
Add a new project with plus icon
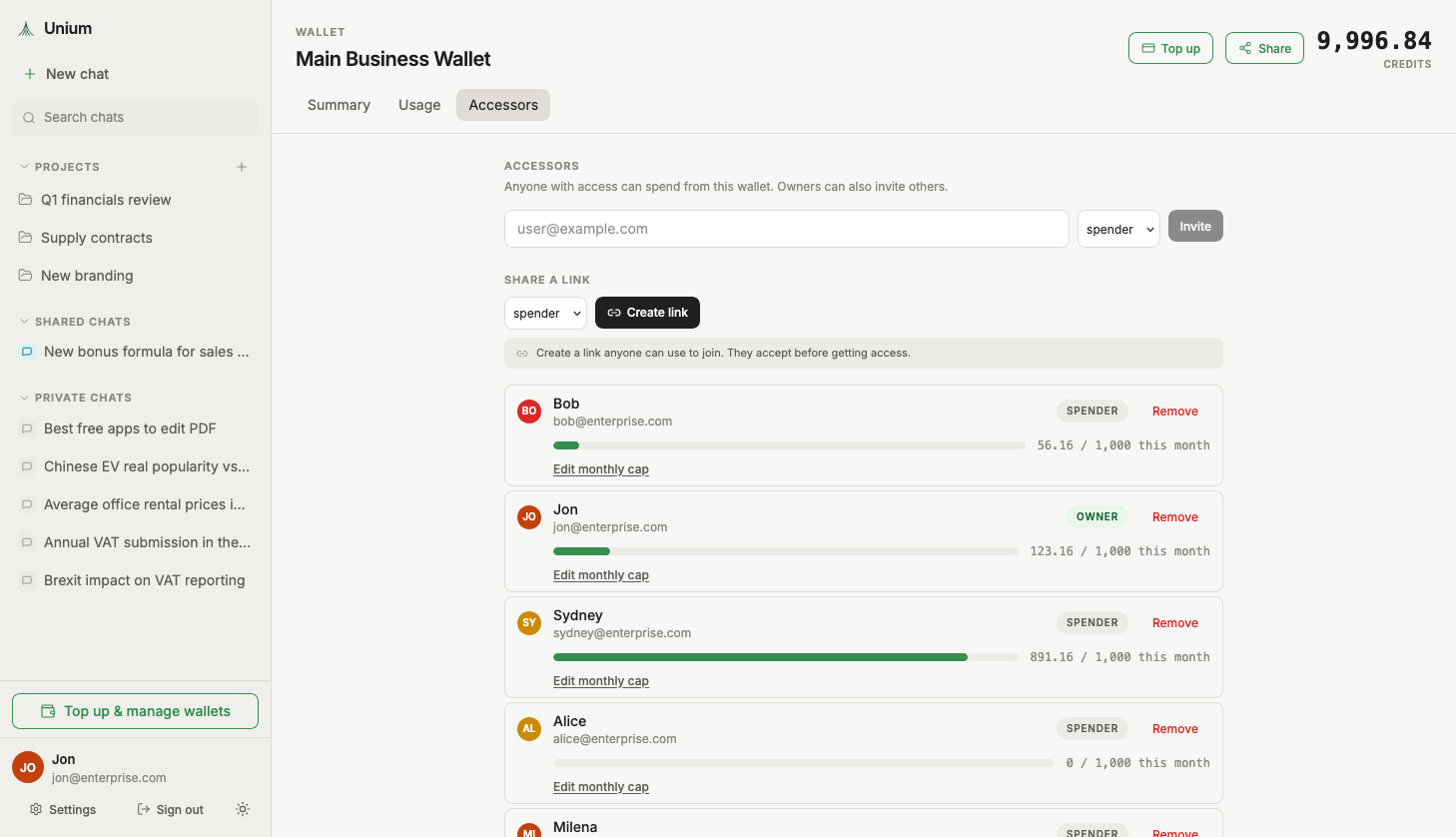pos(242,167)
